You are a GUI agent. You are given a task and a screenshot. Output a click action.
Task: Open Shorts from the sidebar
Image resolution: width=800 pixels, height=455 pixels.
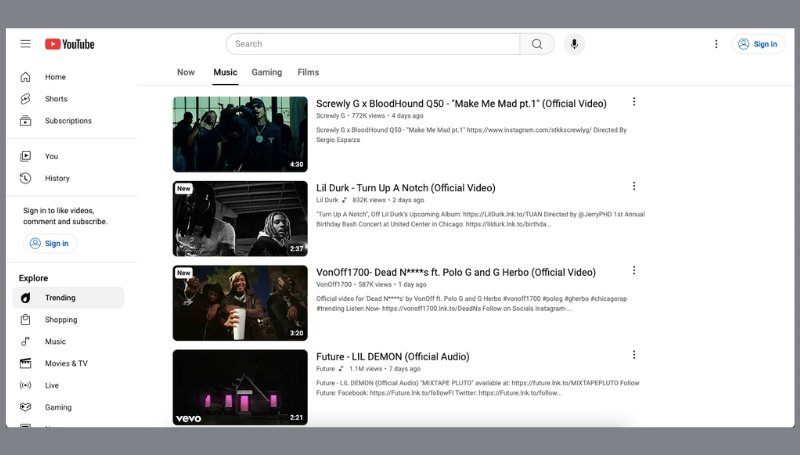coord(68,99)
